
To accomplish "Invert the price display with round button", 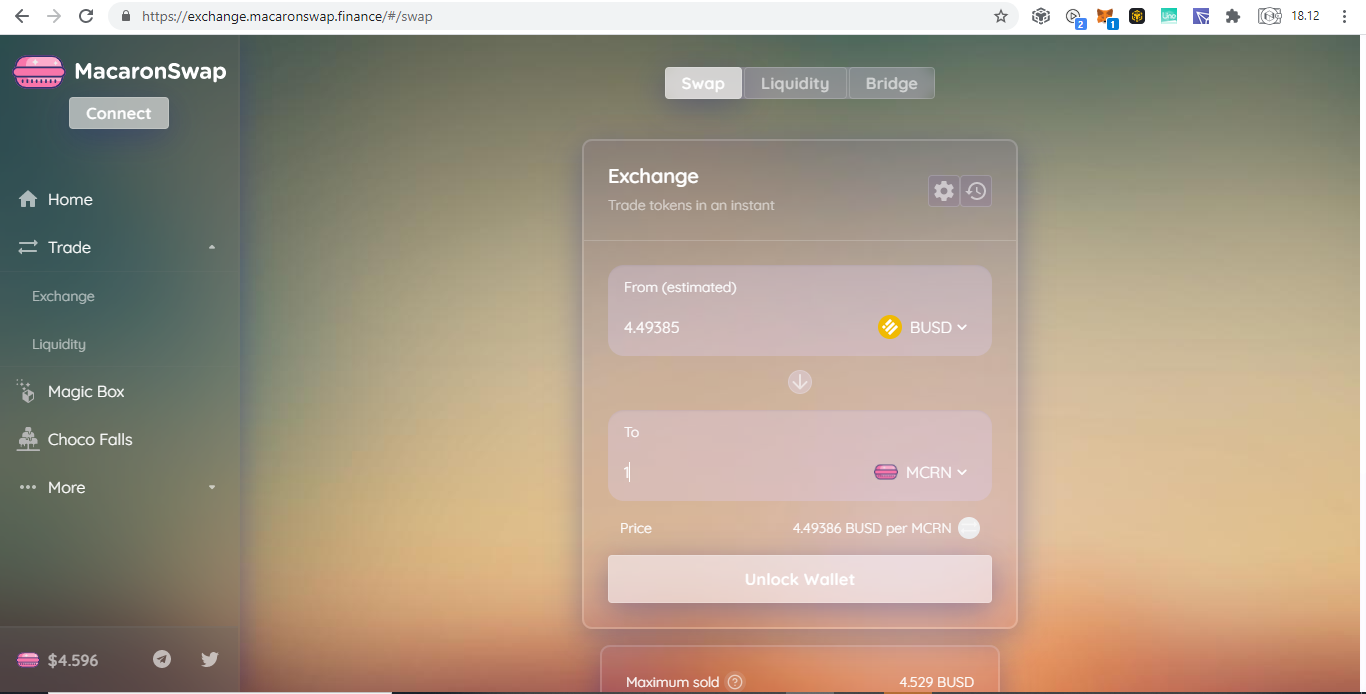I will point(969,528).
